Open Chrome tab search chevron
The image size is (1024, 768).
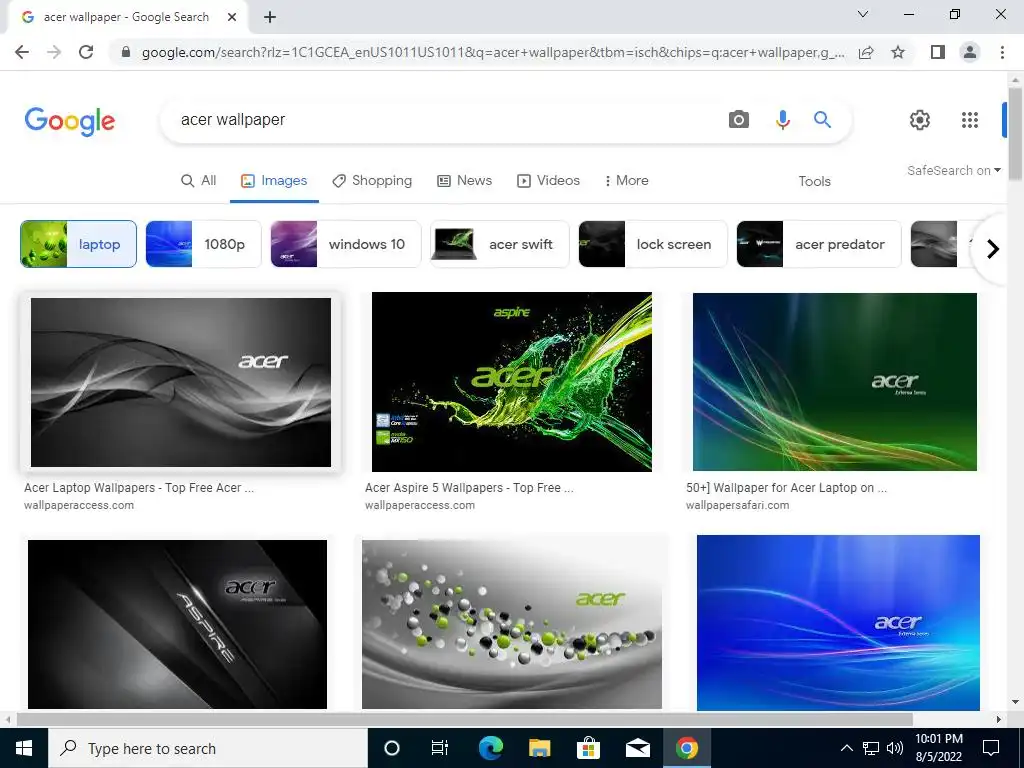tap(863, 14)
